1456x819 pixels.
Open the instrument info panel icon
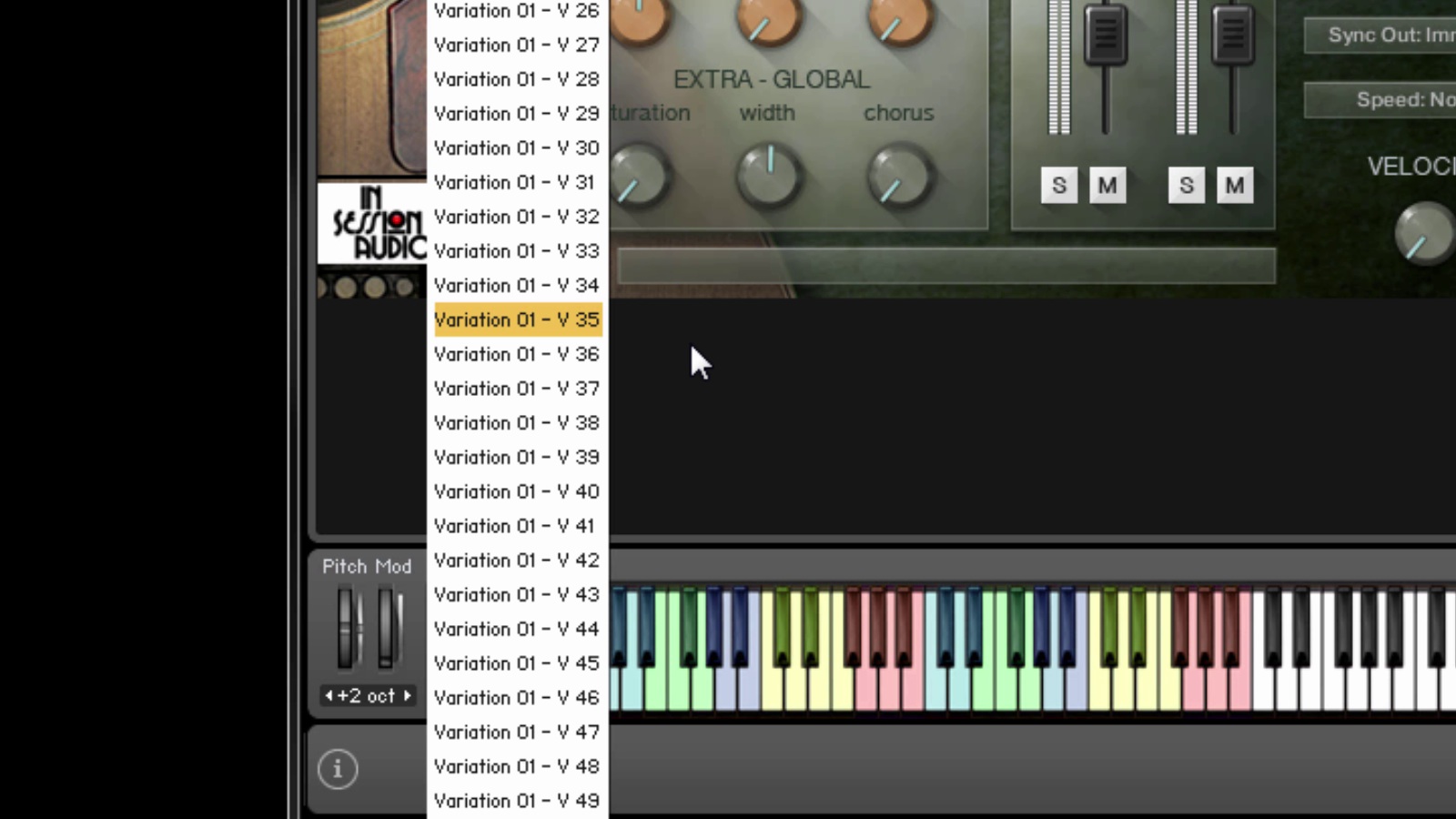coord(338,769)
